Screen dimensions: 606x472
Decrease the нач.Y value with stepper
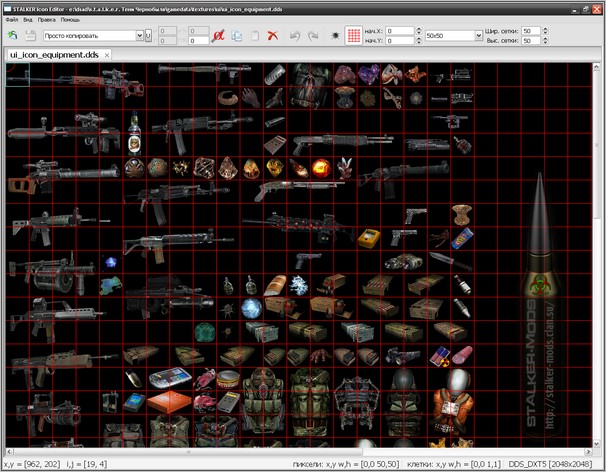(x=419, y=43)
